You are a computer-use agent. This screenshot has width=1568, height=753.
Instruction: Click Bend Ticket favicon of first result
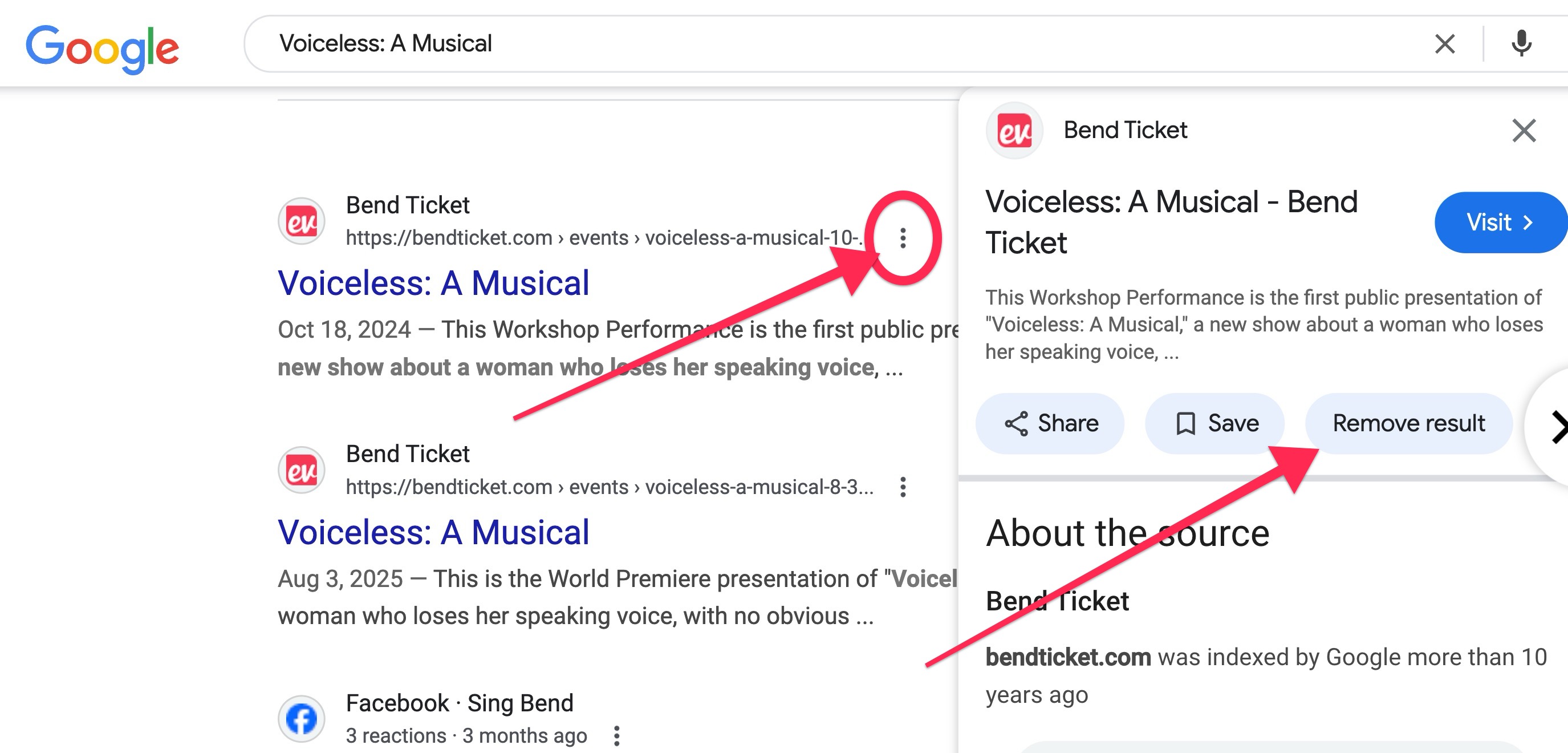(x=301, y=221)
